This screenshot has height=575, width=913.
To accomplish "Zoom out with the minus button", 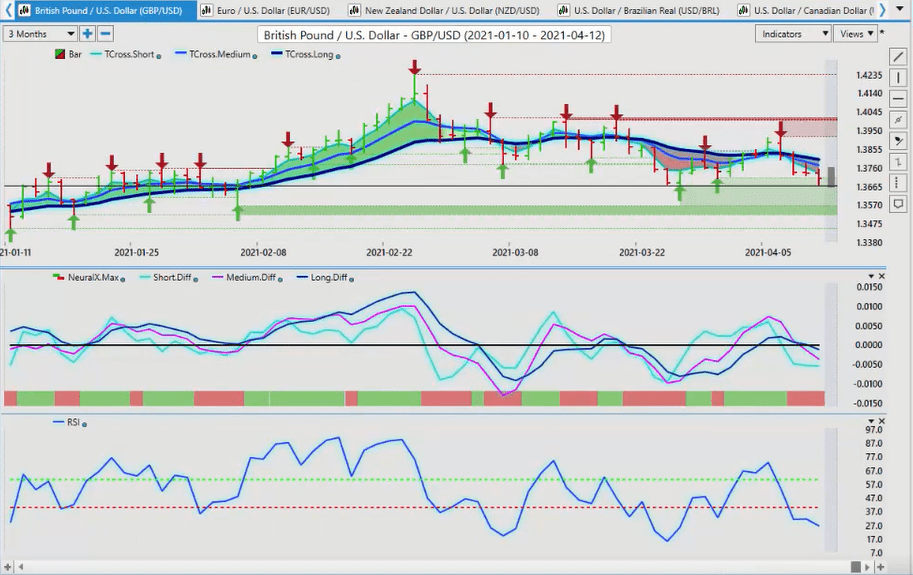I will click(105, 34).
